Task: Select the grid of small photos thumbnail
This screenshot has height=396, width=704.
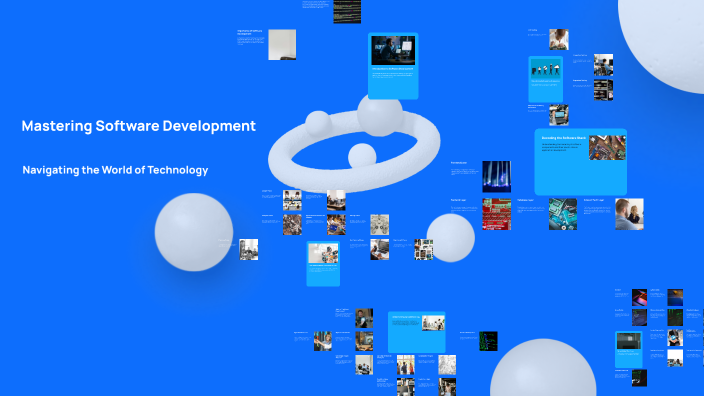Action: pyautogui.click(x=423, y=250)
